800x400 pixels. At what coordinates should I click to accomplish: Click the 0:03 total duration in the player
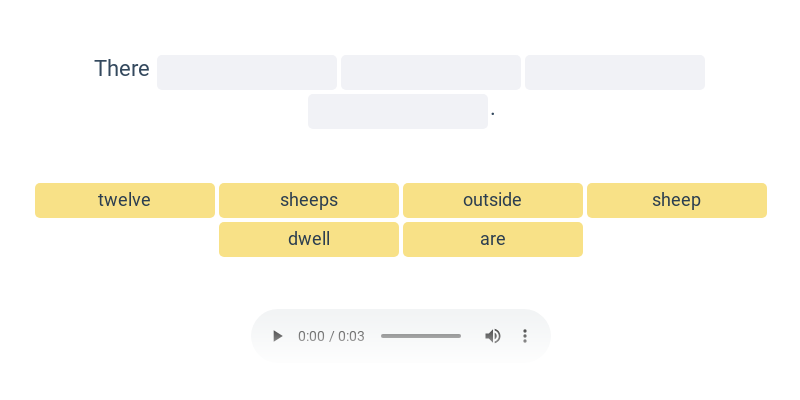pos(351,336)
